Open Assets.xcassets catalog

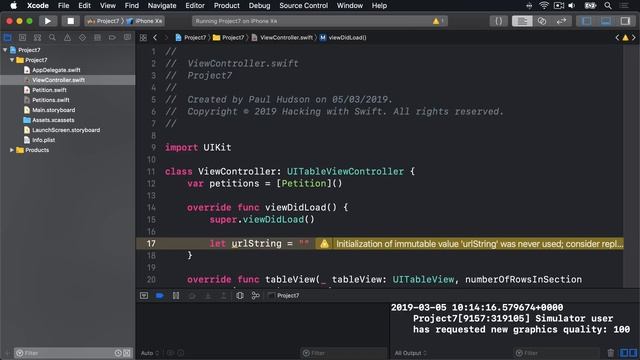53,120
